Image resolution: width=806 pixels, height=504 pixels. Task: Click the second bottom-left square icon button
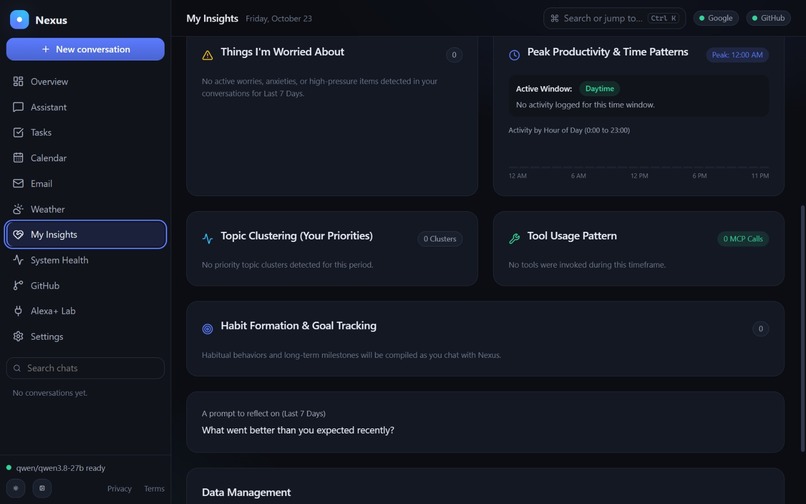pyautogui.click(x=42, y=488)
